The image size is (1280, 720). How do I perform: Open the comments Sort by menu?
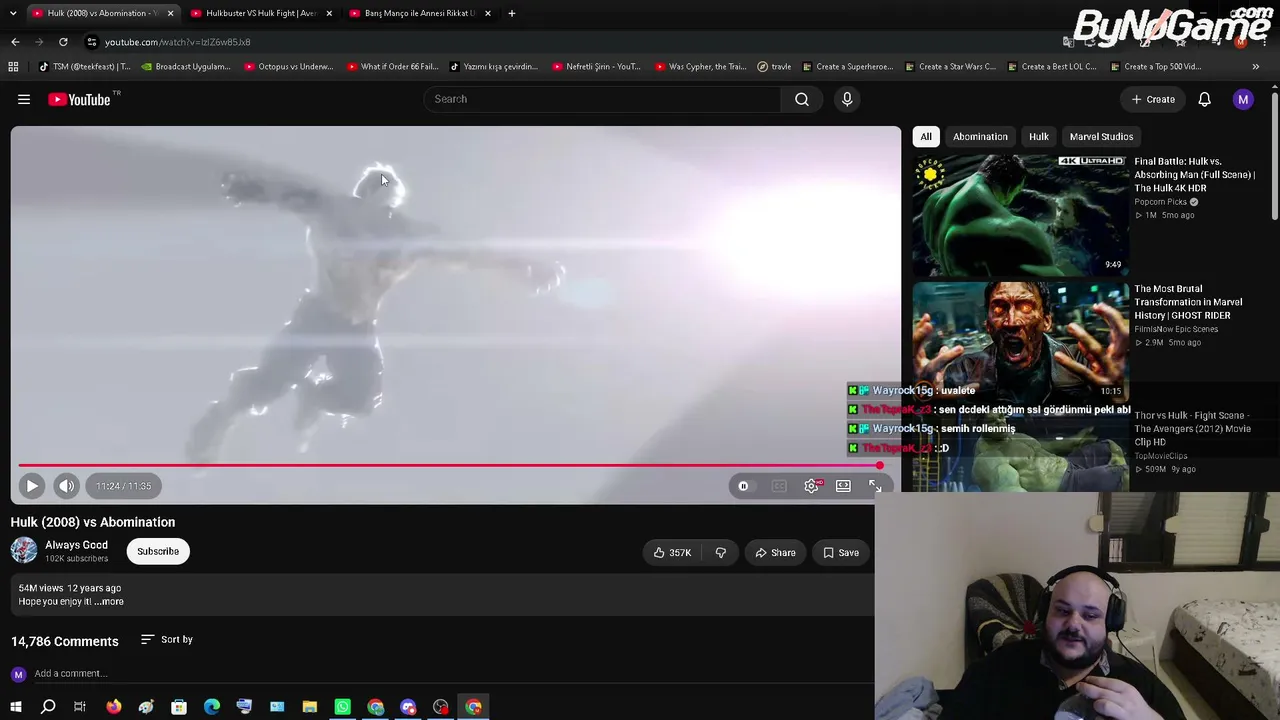167,639
